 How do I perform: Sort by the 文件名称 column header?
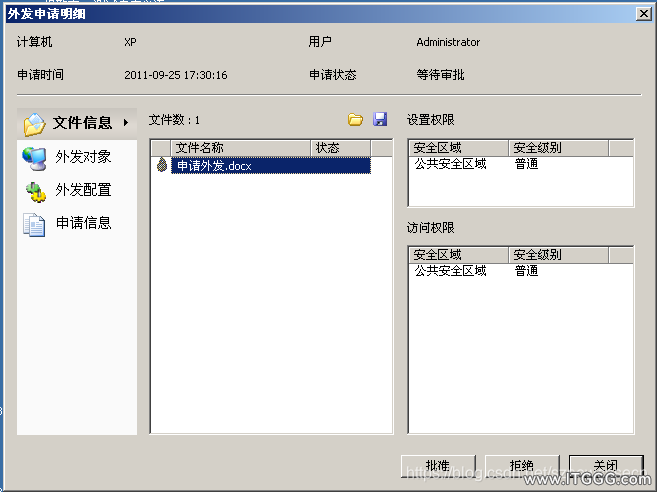pyautogui.click(x=241, y=148)
